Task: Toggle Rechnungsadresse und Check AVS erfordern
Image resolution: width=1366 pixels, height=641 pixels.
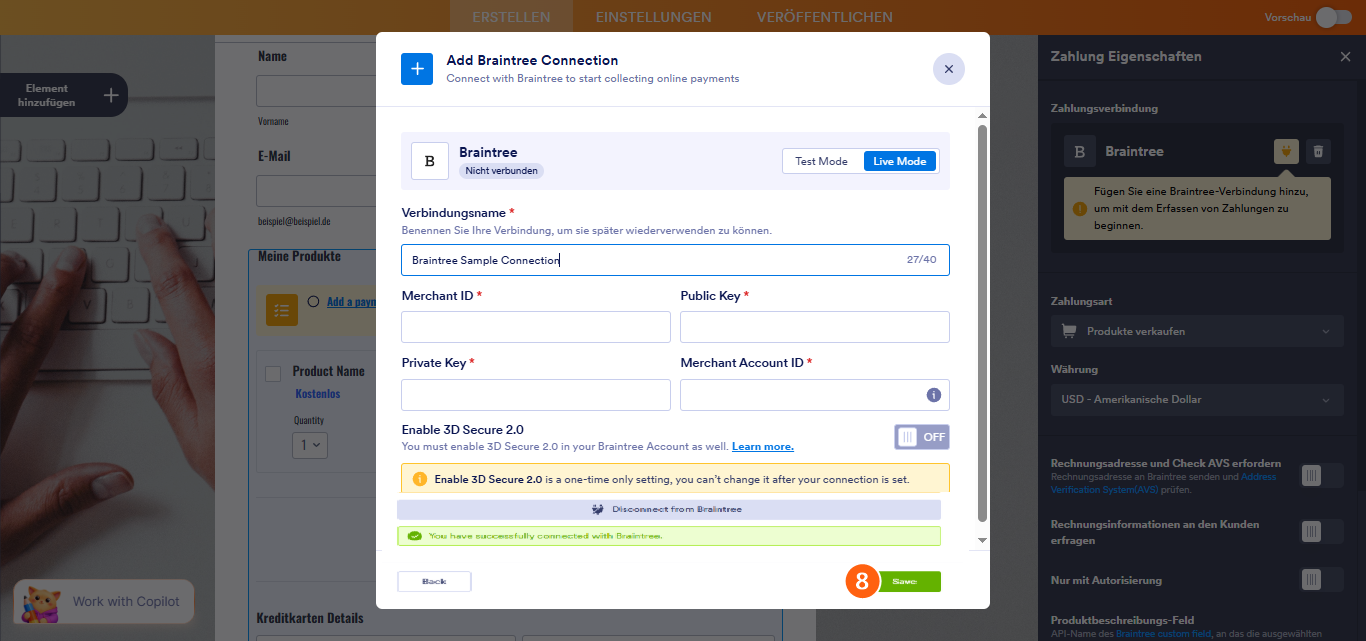Action: coord(1322,476)
